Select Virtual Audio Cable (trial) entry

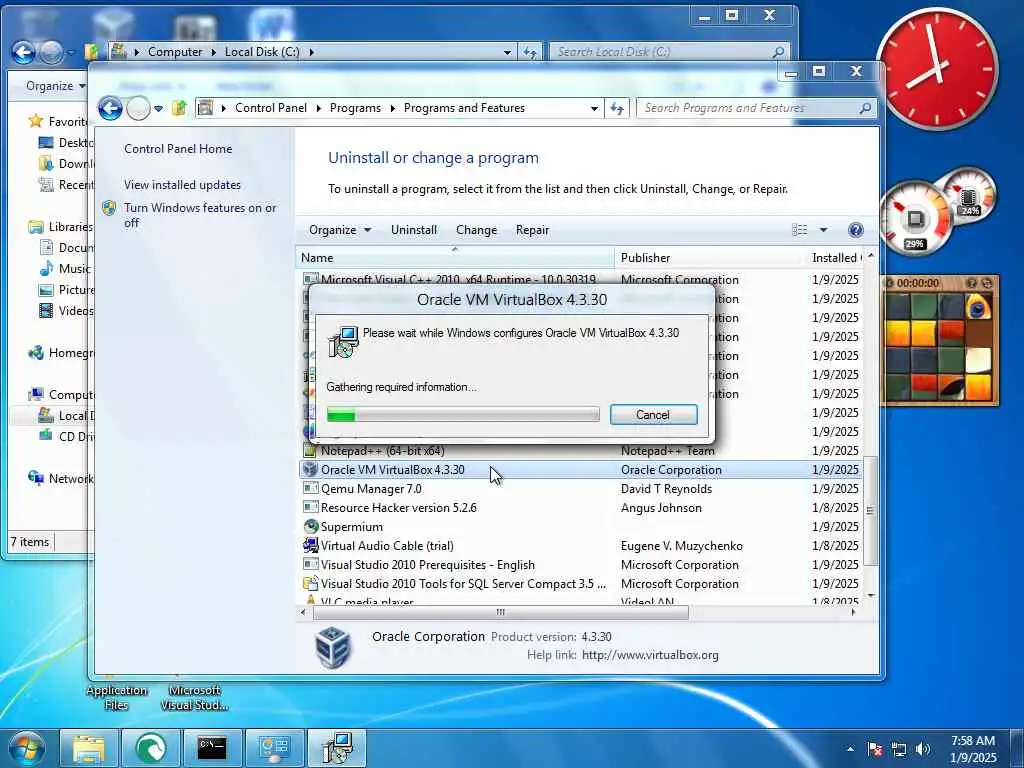[x=387, y=545]
